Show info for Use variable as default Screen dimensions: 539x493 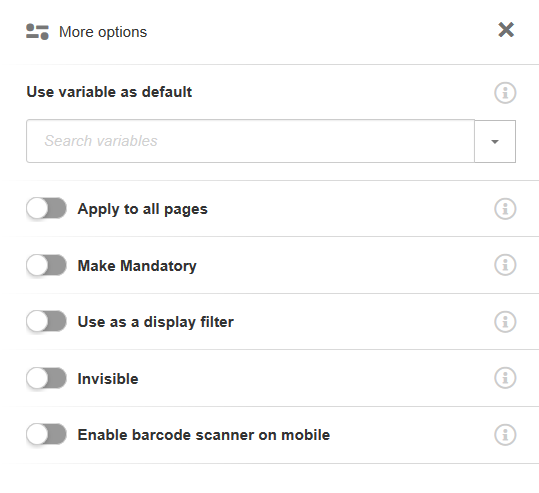click(505, 92)
